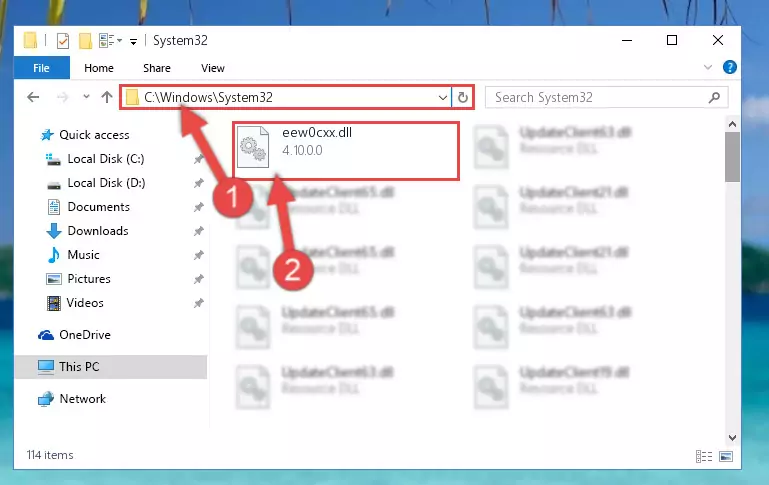Viewport: 769px width, 485px height.
Task: Click the pin icon next to Local Disk (D:)
Action: click(x=199, y=183)
